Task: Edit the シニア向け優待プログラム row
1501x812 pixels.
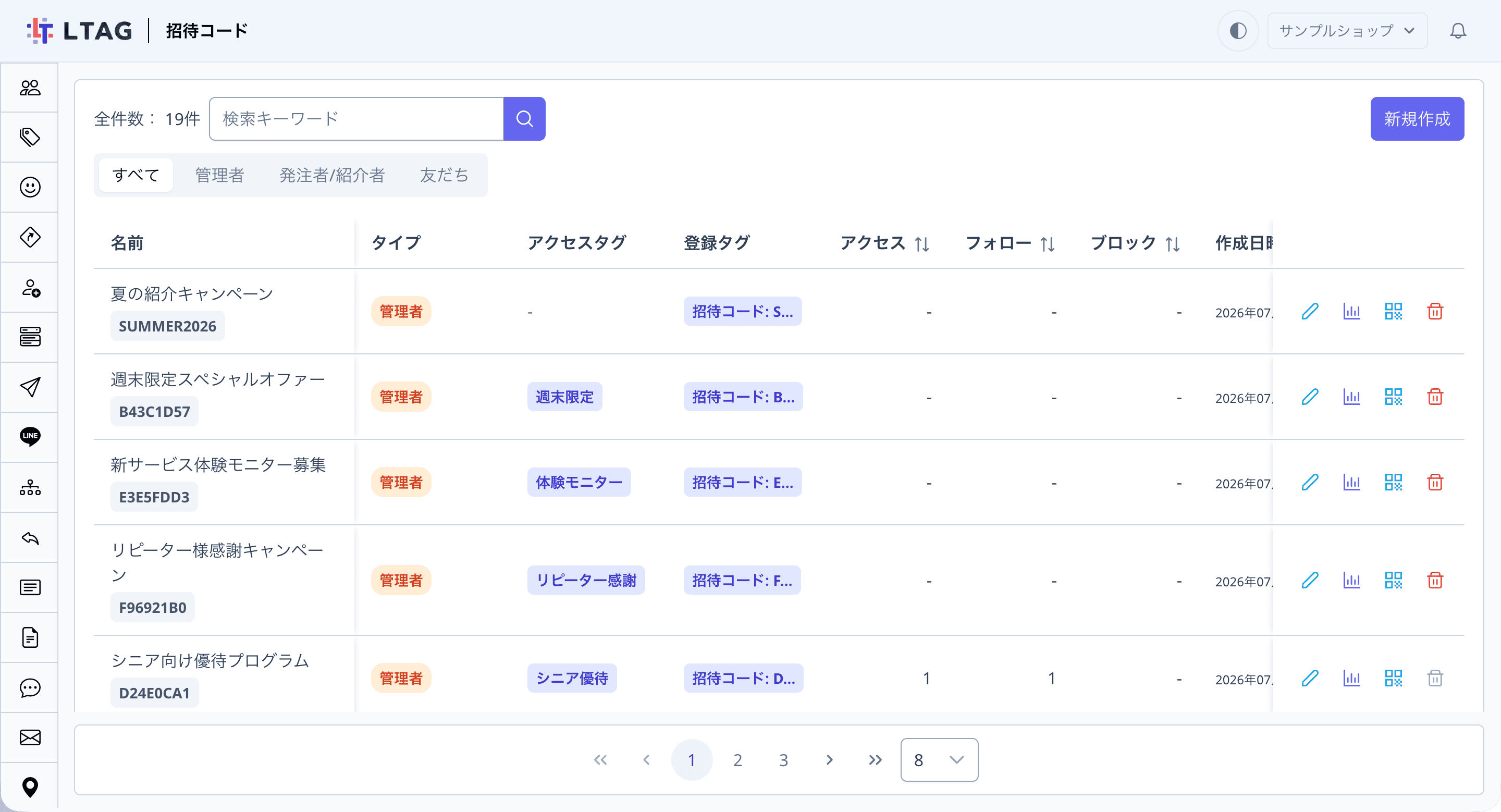Action: (1309, 678)
